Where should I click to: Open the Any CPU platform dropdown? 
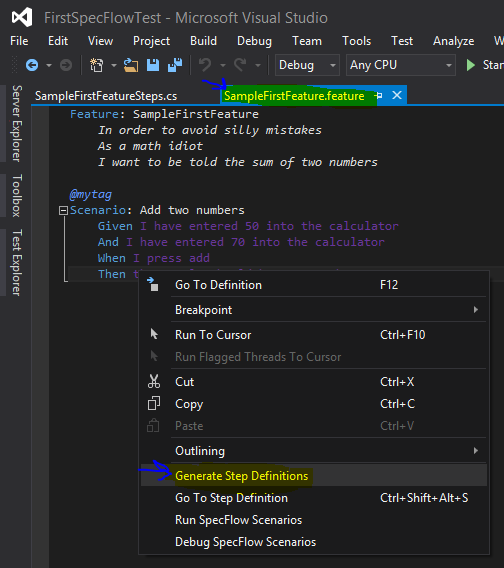[x=401, y=65]
